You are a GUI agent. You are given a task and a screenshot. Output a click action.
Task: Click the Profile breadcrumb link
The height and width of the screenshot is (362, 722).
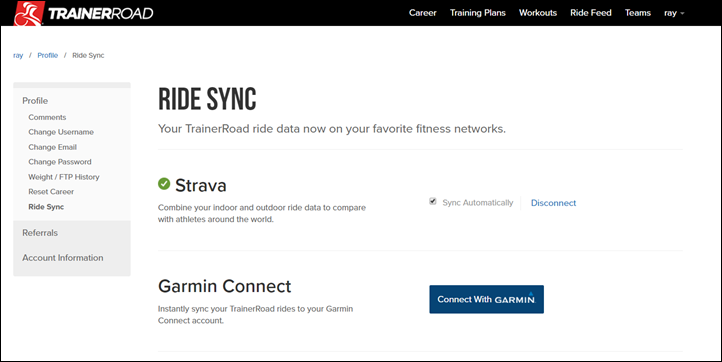[48, 55]
